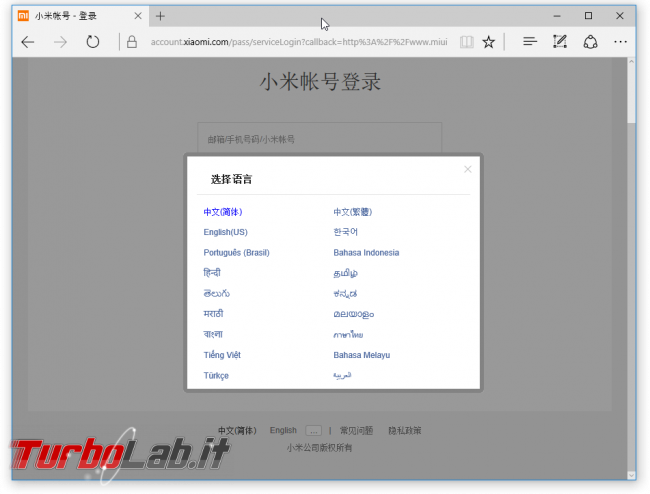Open the Hub three-lines icon
650x494 pixels.
tap(530, 41)
